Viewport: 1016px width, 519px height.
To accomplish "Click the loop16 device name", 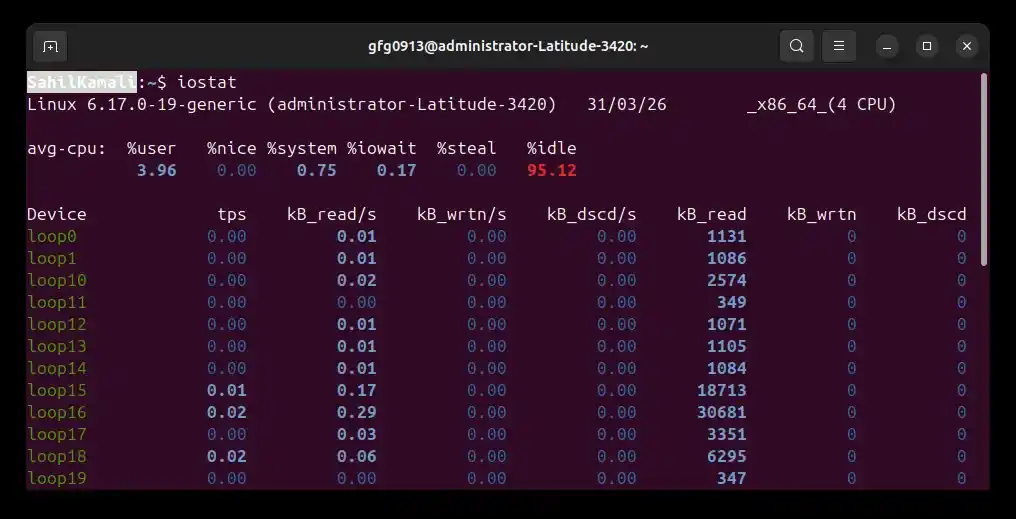I will point(57,413).
